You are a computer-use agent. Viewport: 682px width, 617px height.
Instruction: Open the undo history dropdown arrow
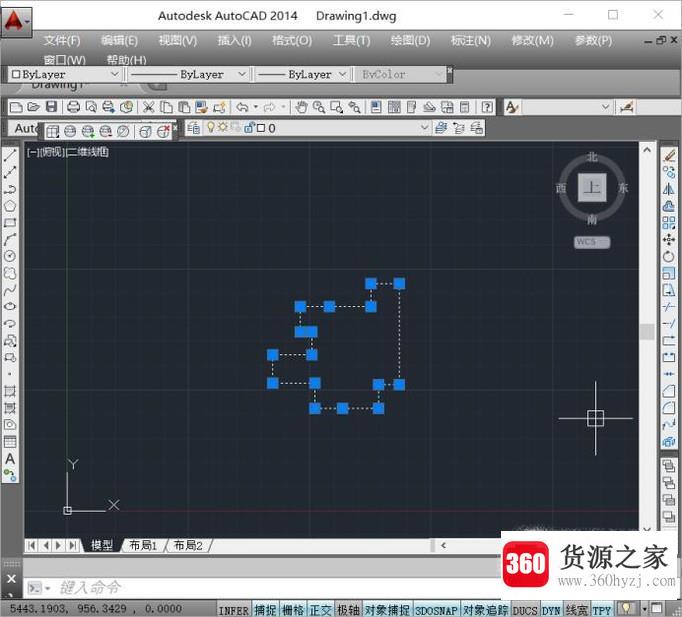pos(256,107)
